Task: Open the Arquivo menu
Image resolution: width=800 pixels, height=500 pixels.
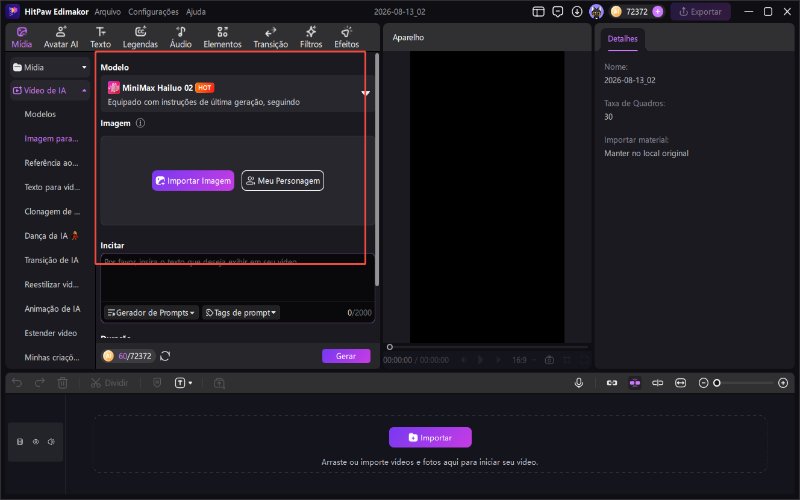Action: (108, 12)
